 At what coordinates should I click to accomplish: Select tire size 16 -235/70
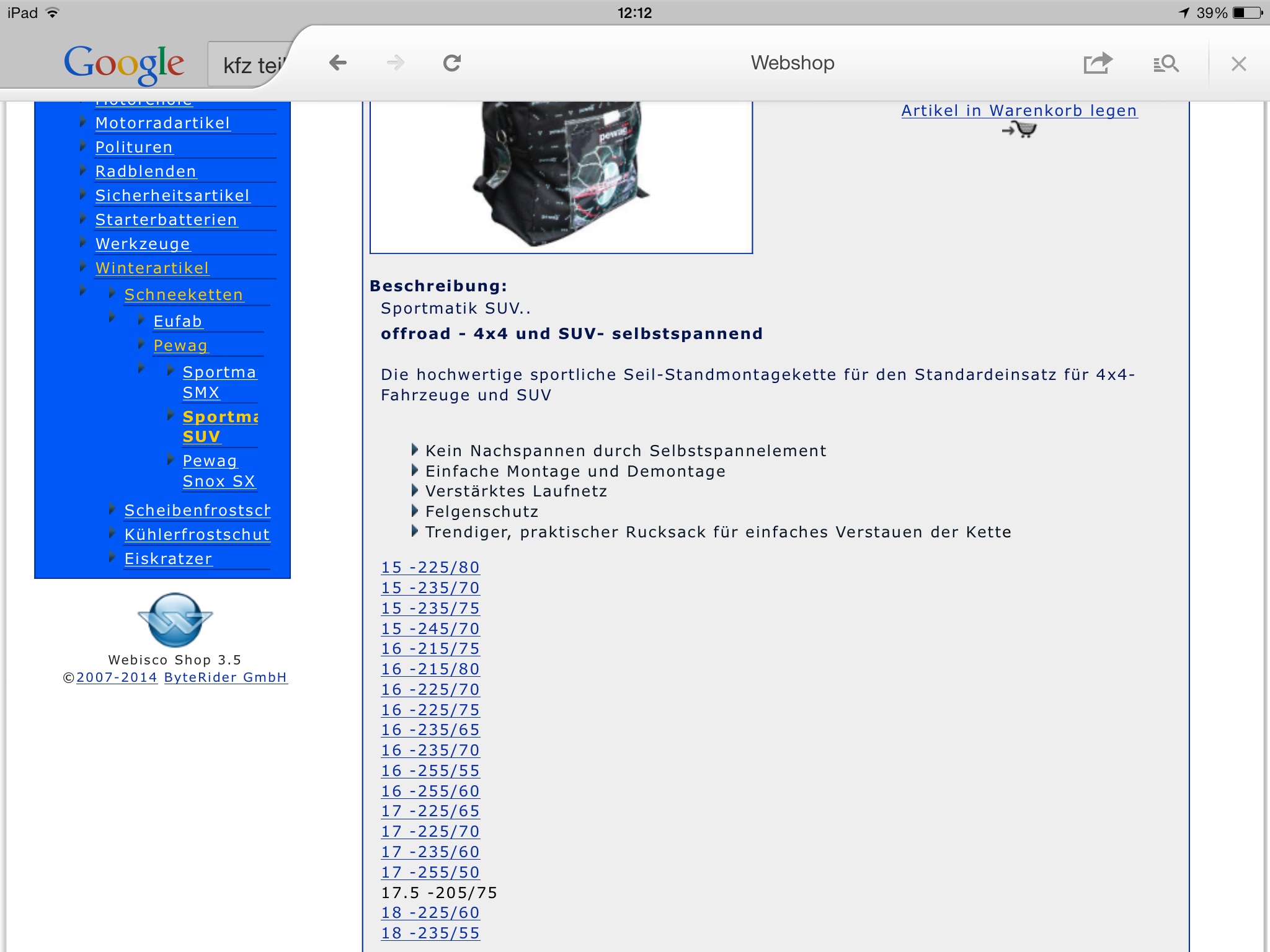tap(430, 750)
